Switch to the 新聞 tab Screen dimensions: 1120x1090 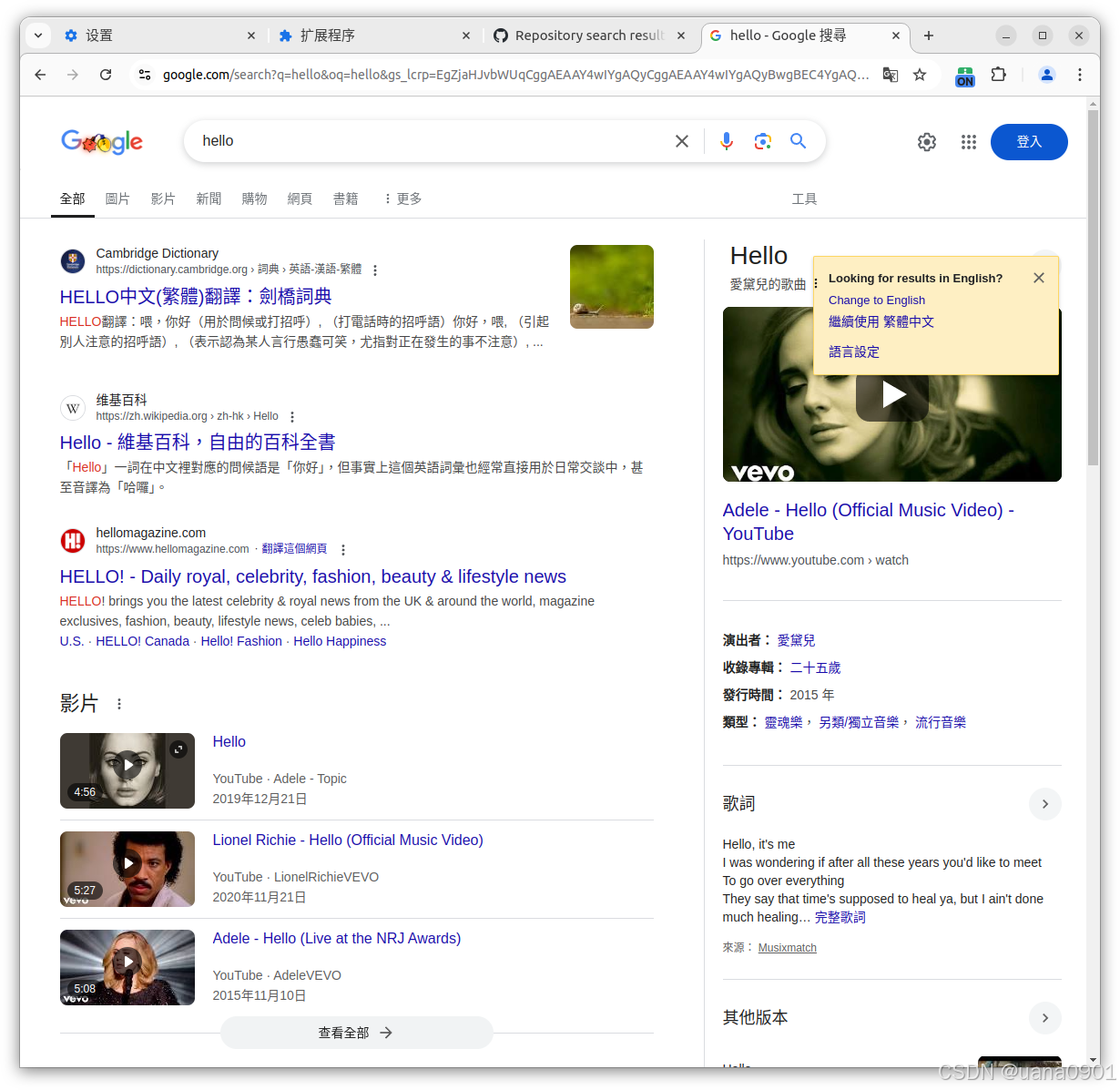coord(209,199)
